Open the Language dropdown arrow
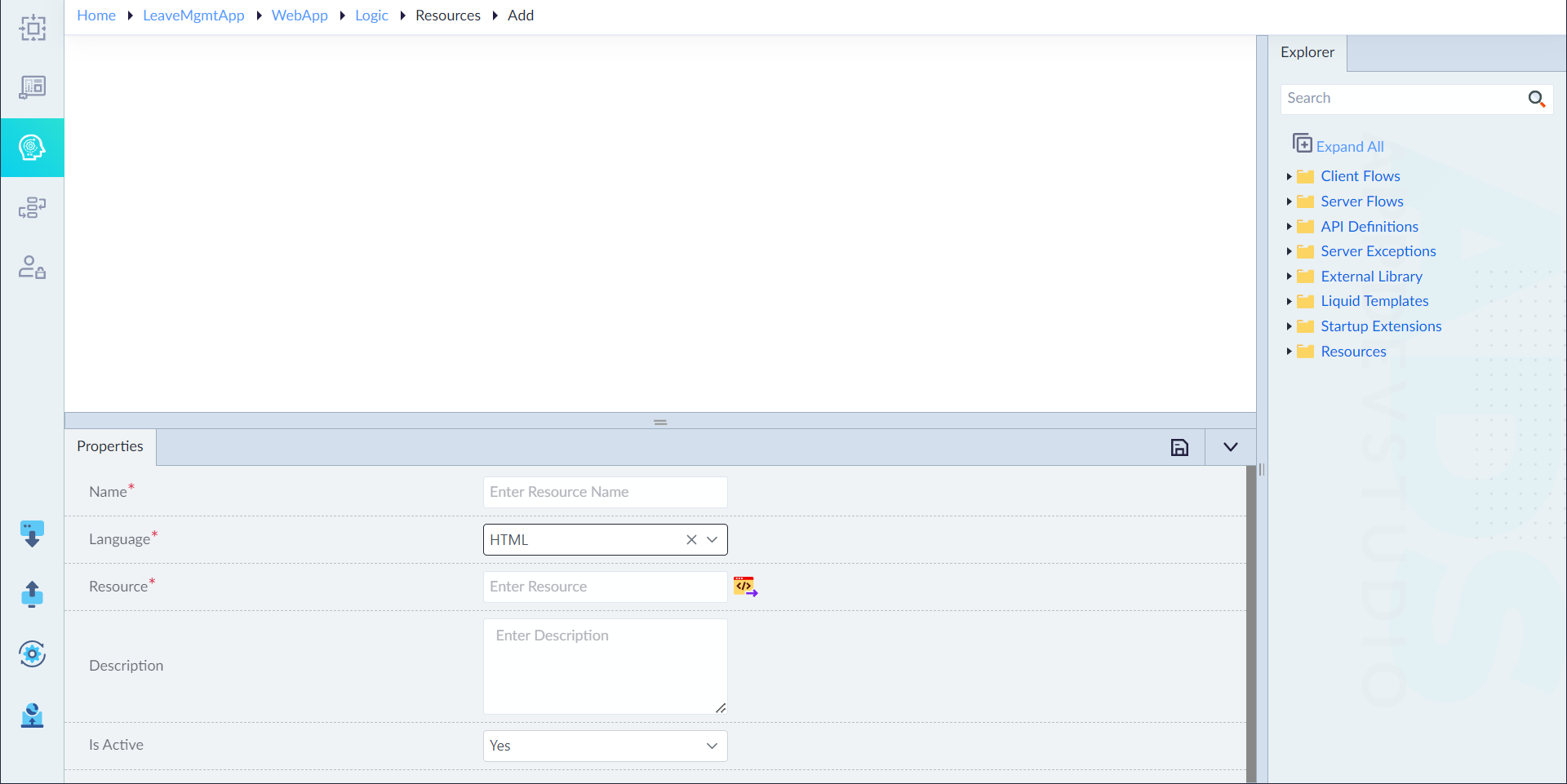This screenshot has height=784, width=1567. tap(712, 539)
